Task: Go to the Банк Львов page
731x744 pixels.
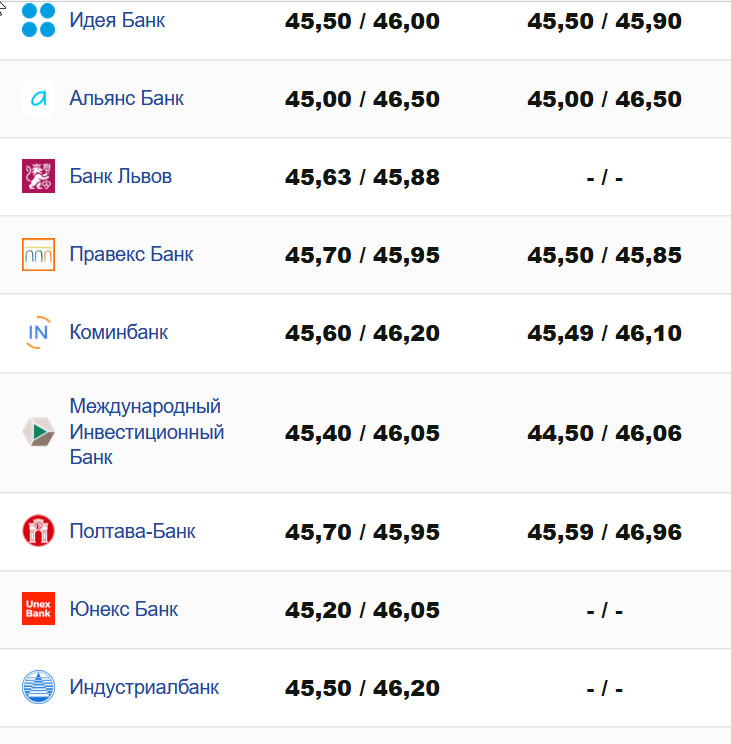Action: (x=120, y=176)
